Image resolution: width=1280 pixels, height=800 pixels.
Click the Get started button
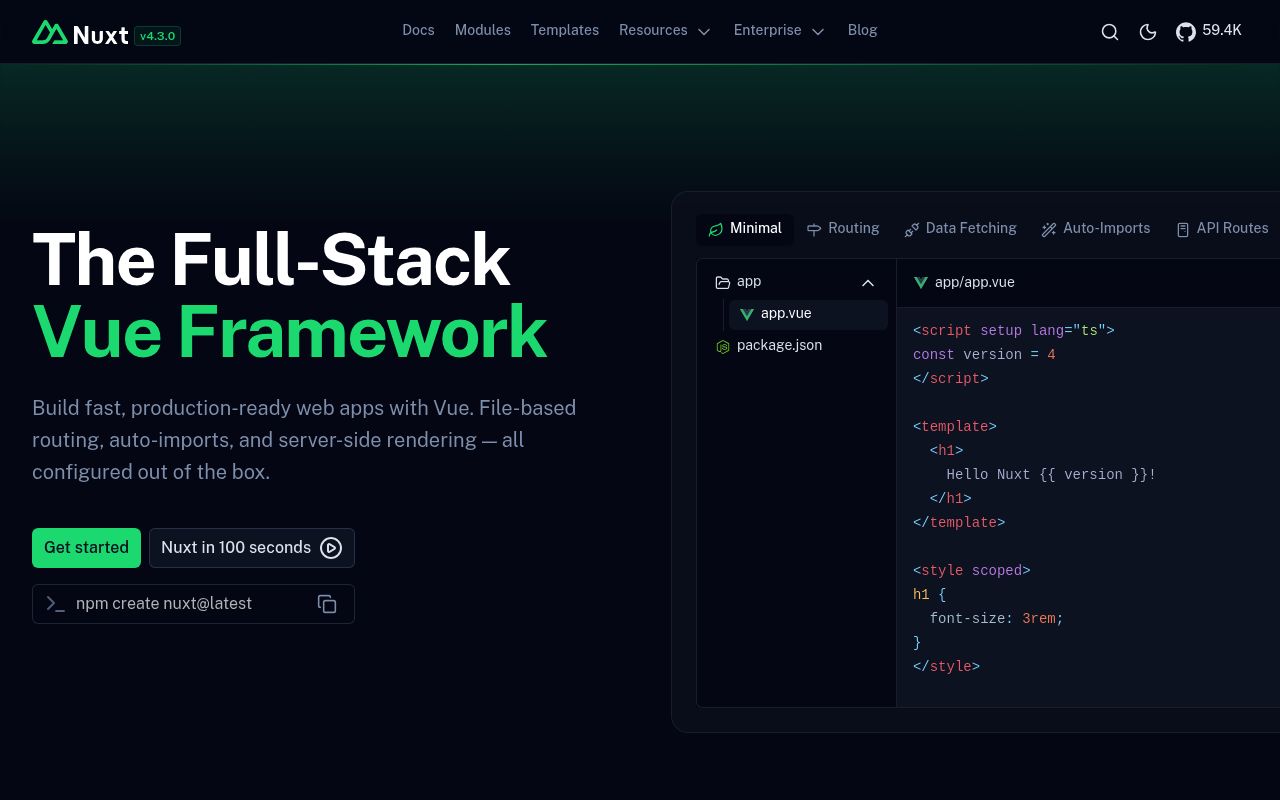pyautogui.click(x=86, y=548)
